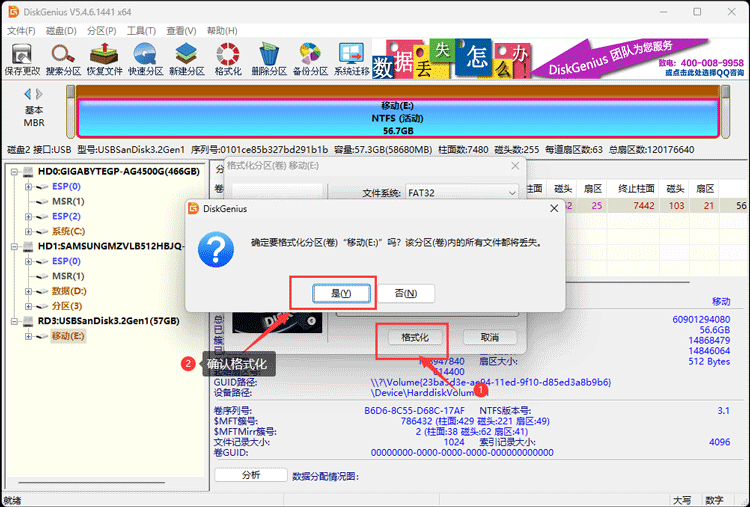The width and height of the screenshot is (750, 507).
Task: Click the blue 移动 label in details
Action: [721, 301]
